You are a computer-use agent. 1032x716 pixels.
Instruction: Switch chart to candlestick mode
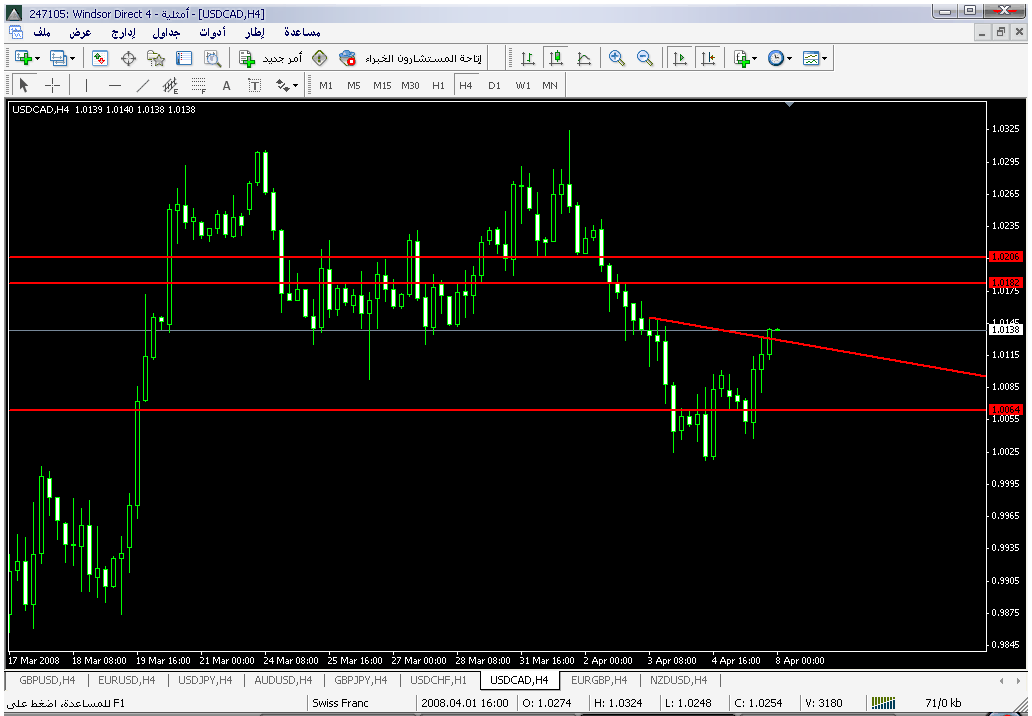(x=555, y=58)
